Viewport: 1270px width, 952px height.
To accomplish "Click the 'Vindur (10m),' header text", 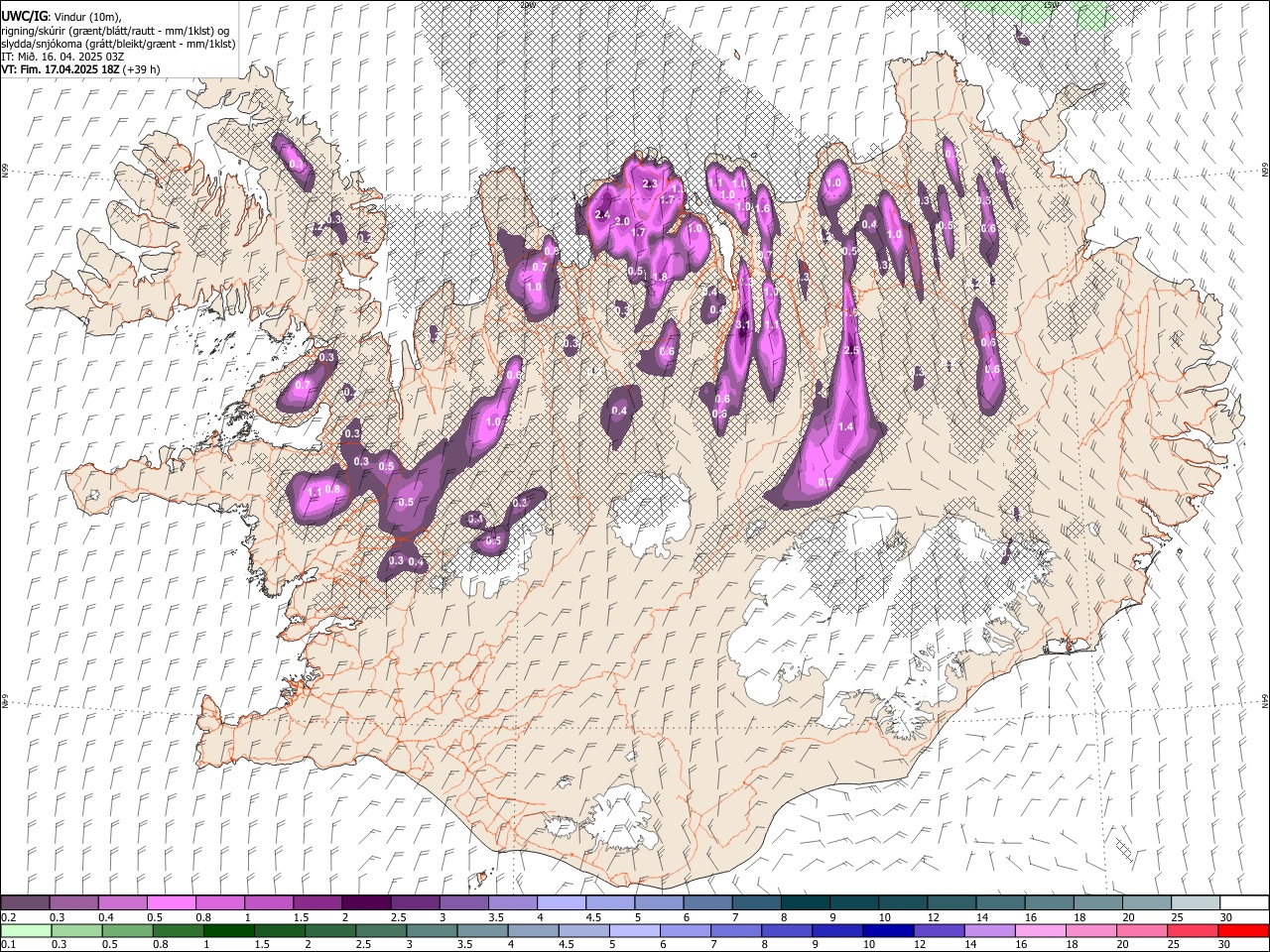I will click(87, 18).
